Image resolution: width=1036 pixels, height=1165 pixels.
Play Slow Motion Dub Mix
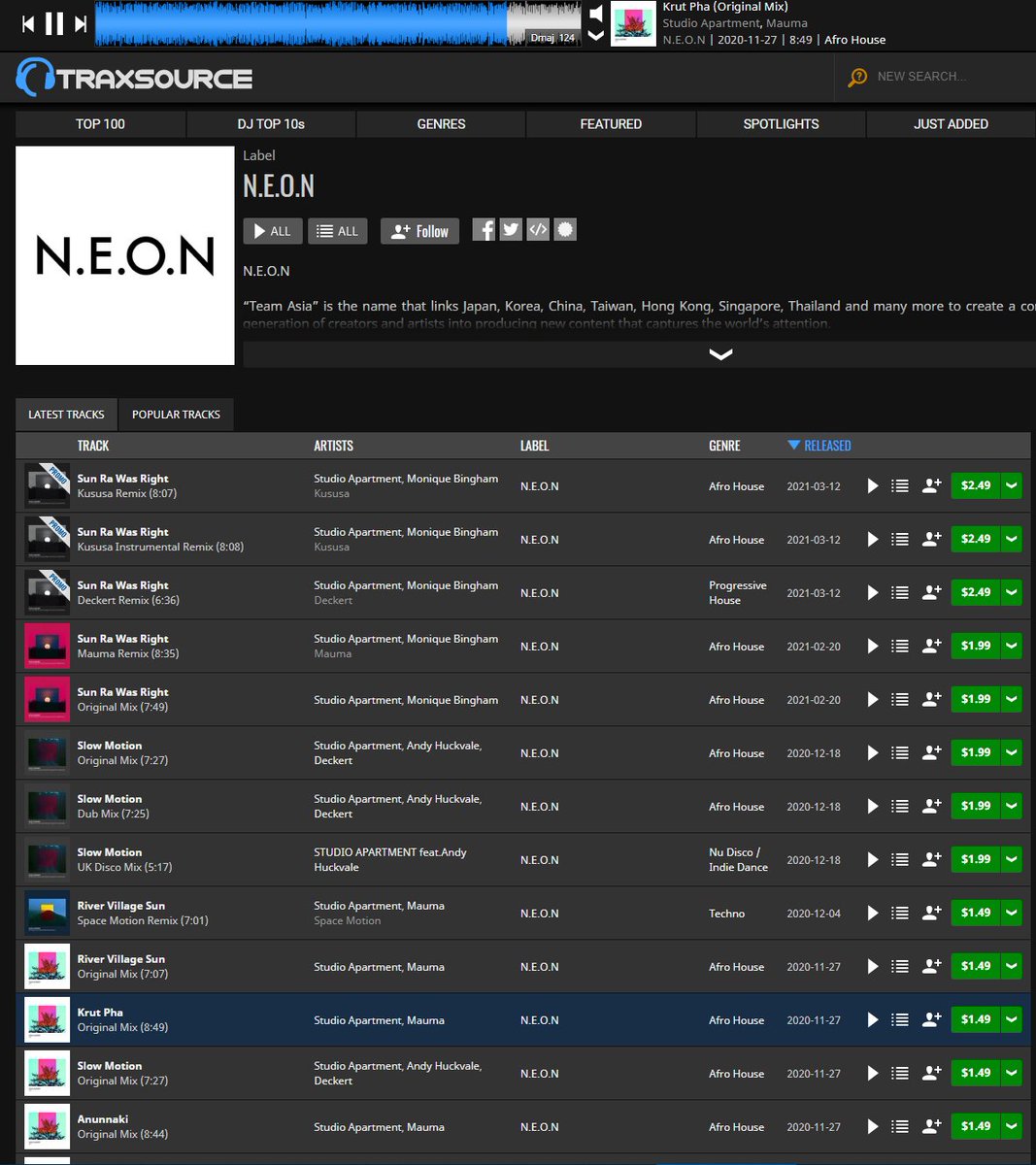point(872,806)
